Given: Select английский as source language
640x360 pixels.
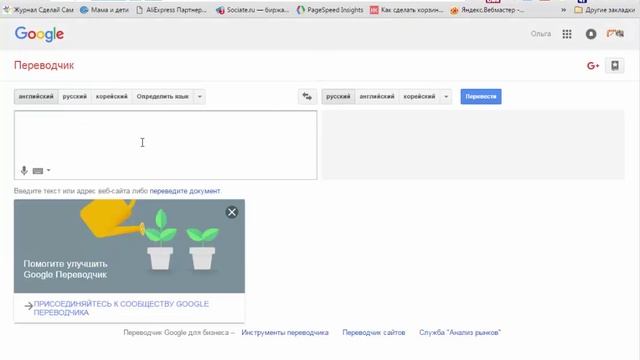Looking at the screenshot, I should click(36, 97).
